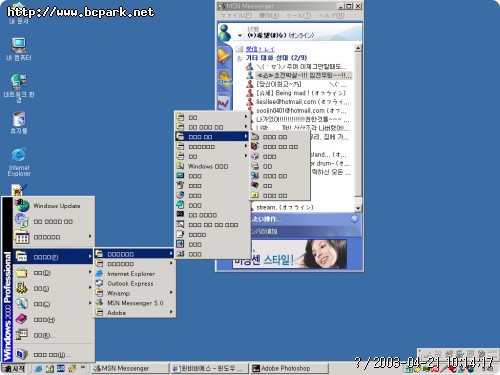Open the stock chart tab in MSN Messenger
The width and height of the screenshot is (500, 375).
[x=224, y=102]
